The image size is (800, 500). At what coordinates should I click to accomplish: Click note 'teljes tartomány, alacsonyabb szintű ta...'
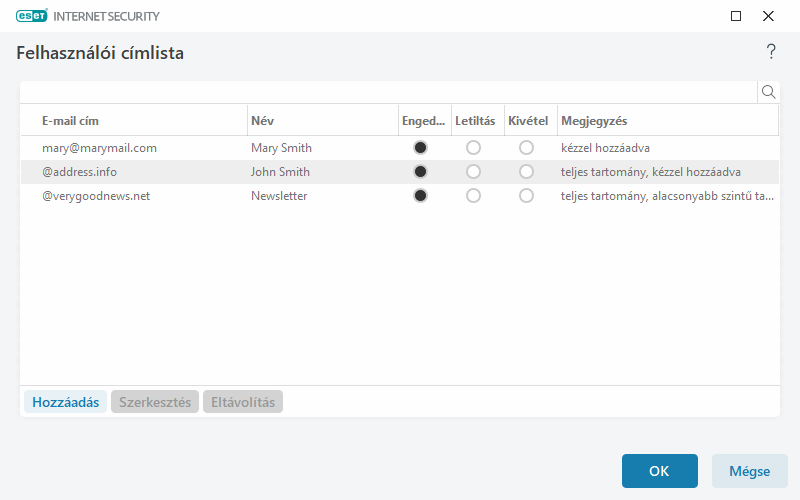click(667, 196)
